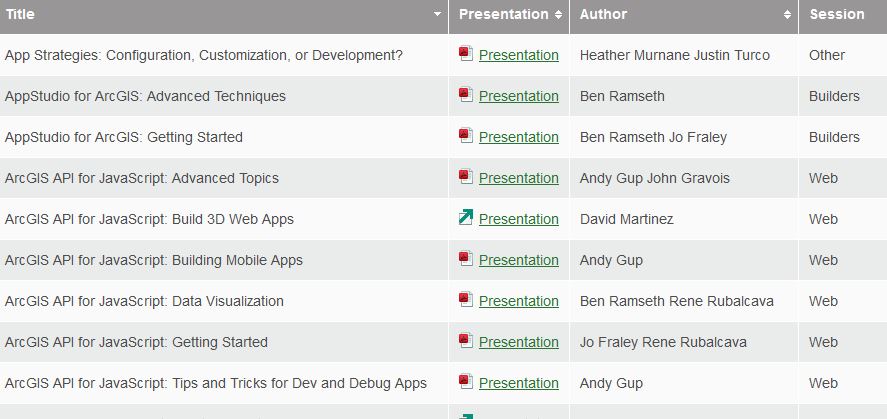Open Presentation link for Tips and Tricks session

[518, 383]
